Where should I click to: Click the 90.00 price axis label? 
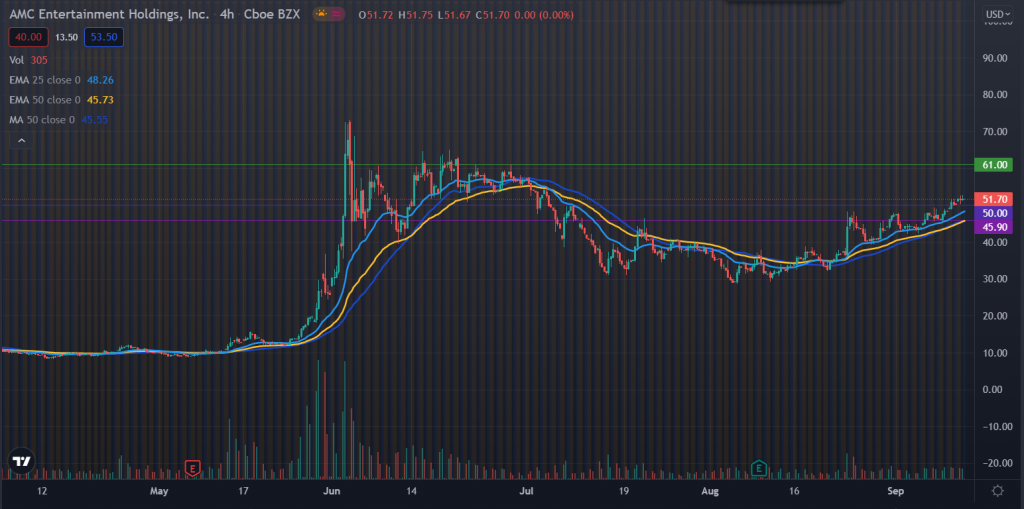[995, 58]
